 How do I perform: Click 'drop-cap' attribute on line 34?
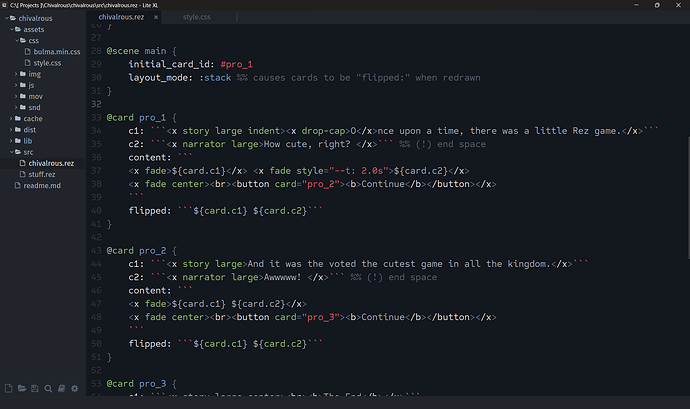323,131
